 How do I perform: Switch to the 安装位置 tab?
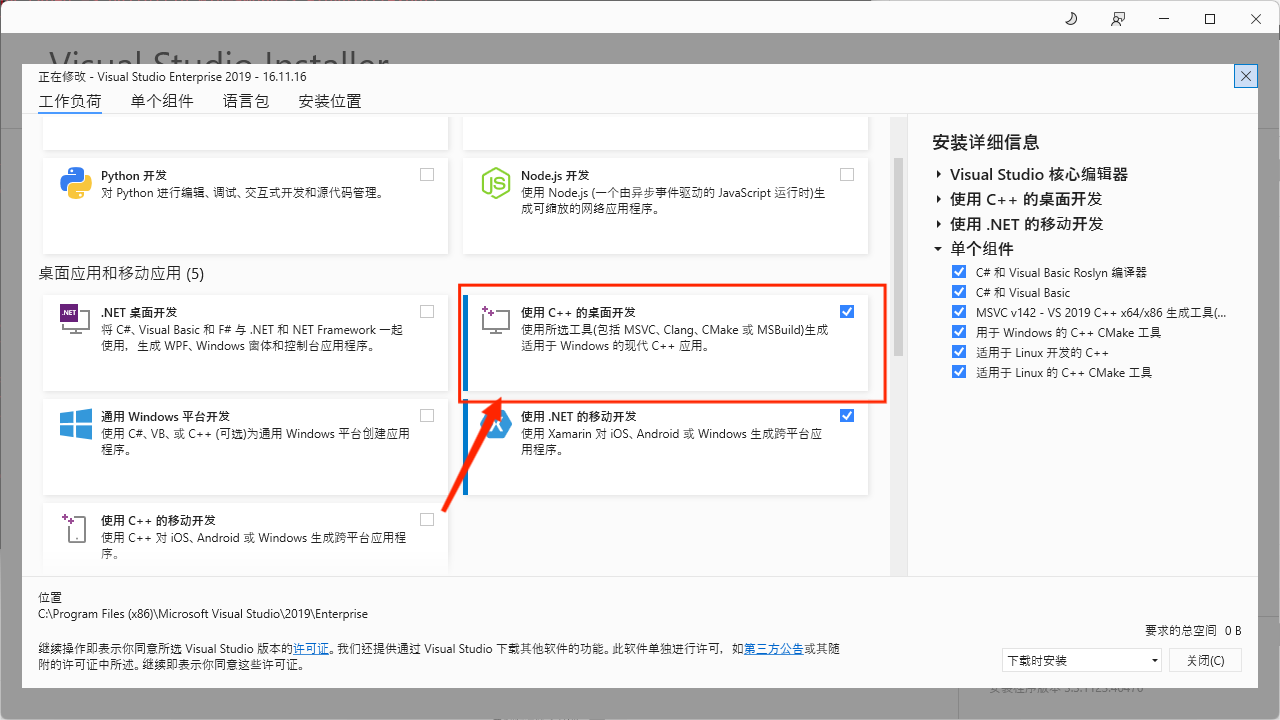click(x=330, y=101)
